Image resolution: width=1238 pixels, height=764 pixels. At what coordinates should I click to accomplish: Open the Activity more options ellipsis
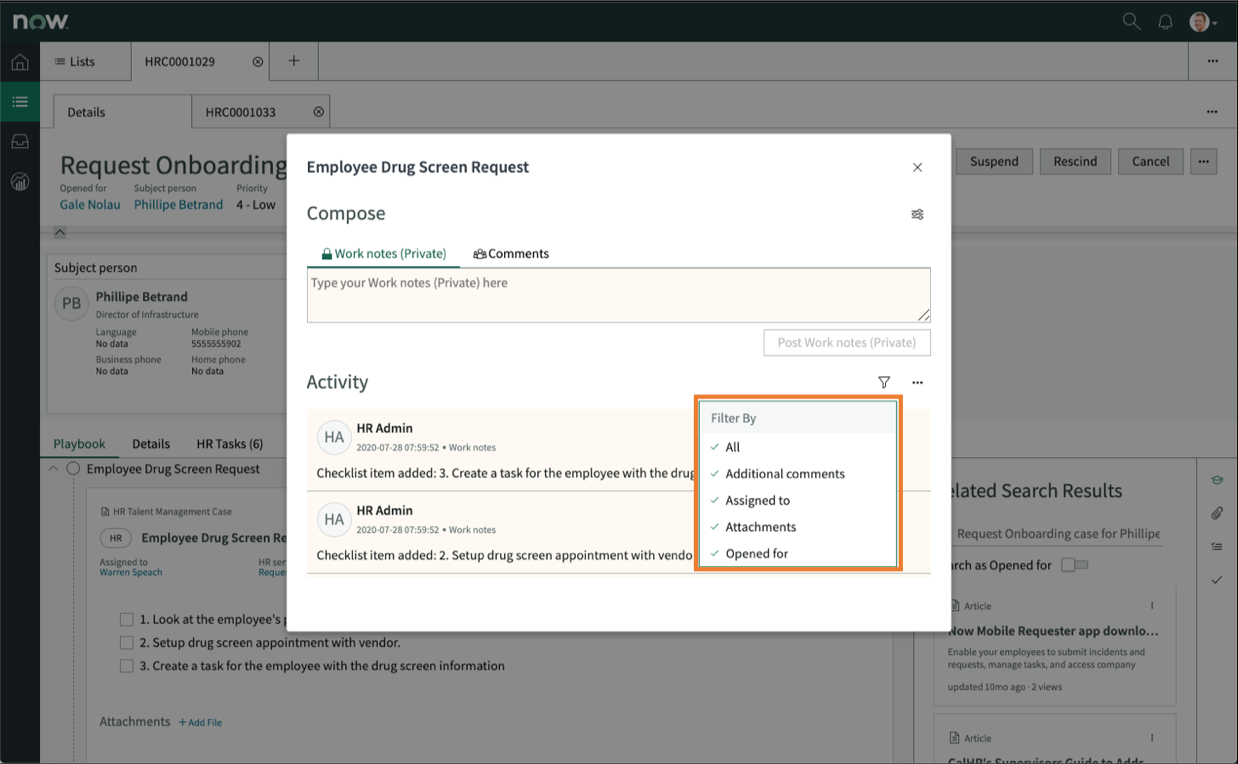pos(917,382)
